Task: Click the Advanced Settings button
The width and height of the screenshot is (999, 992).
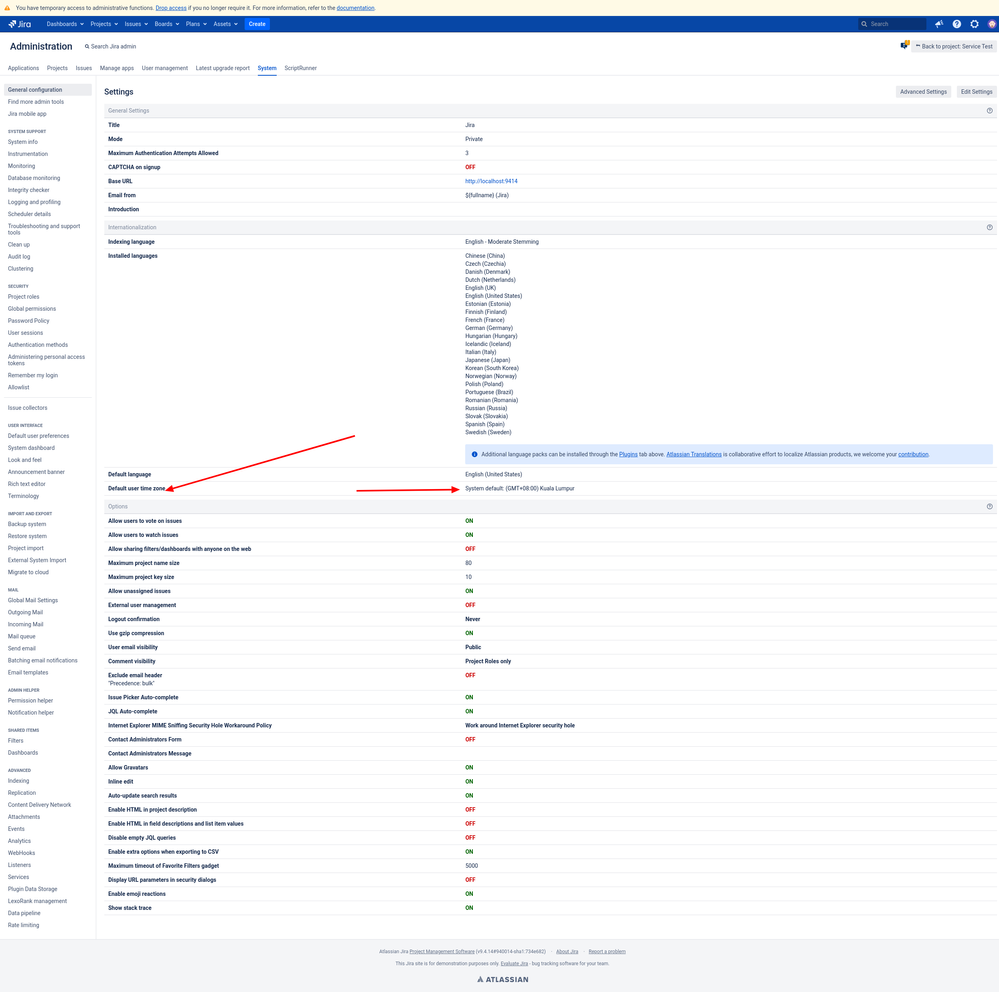Action: coord(923,92)
